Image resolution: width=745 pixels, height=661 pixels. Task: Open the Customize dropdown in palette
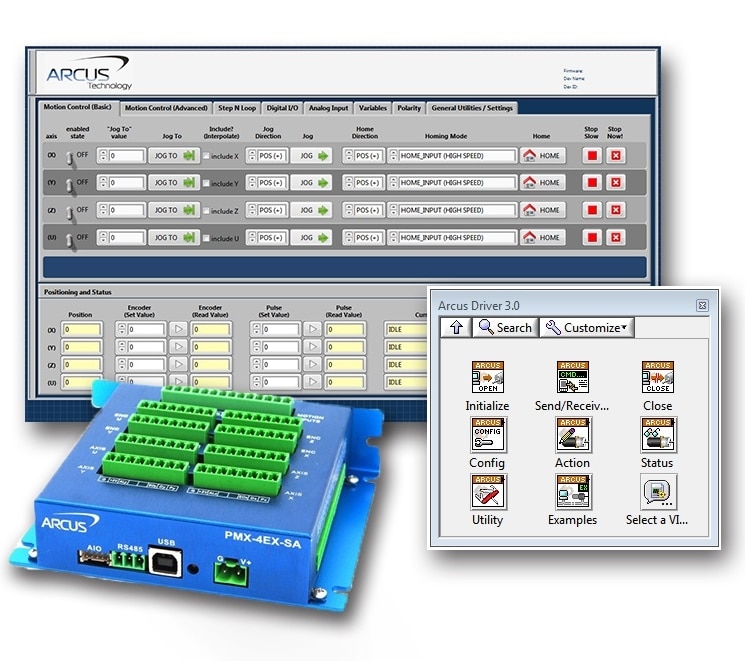(586, 327)
